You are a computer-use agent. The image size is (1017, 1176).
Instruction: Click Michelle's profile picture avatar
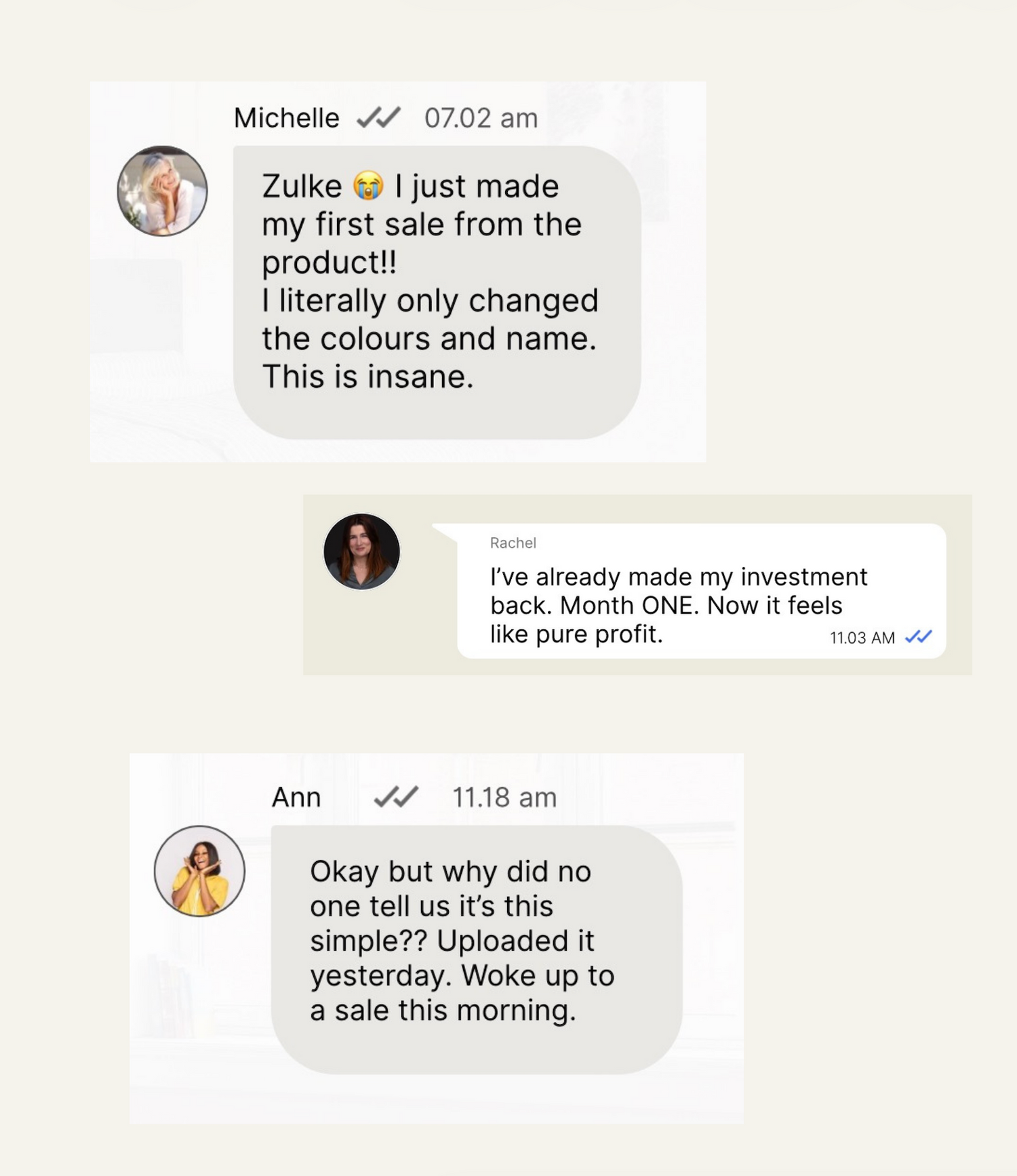click(162, 191)
